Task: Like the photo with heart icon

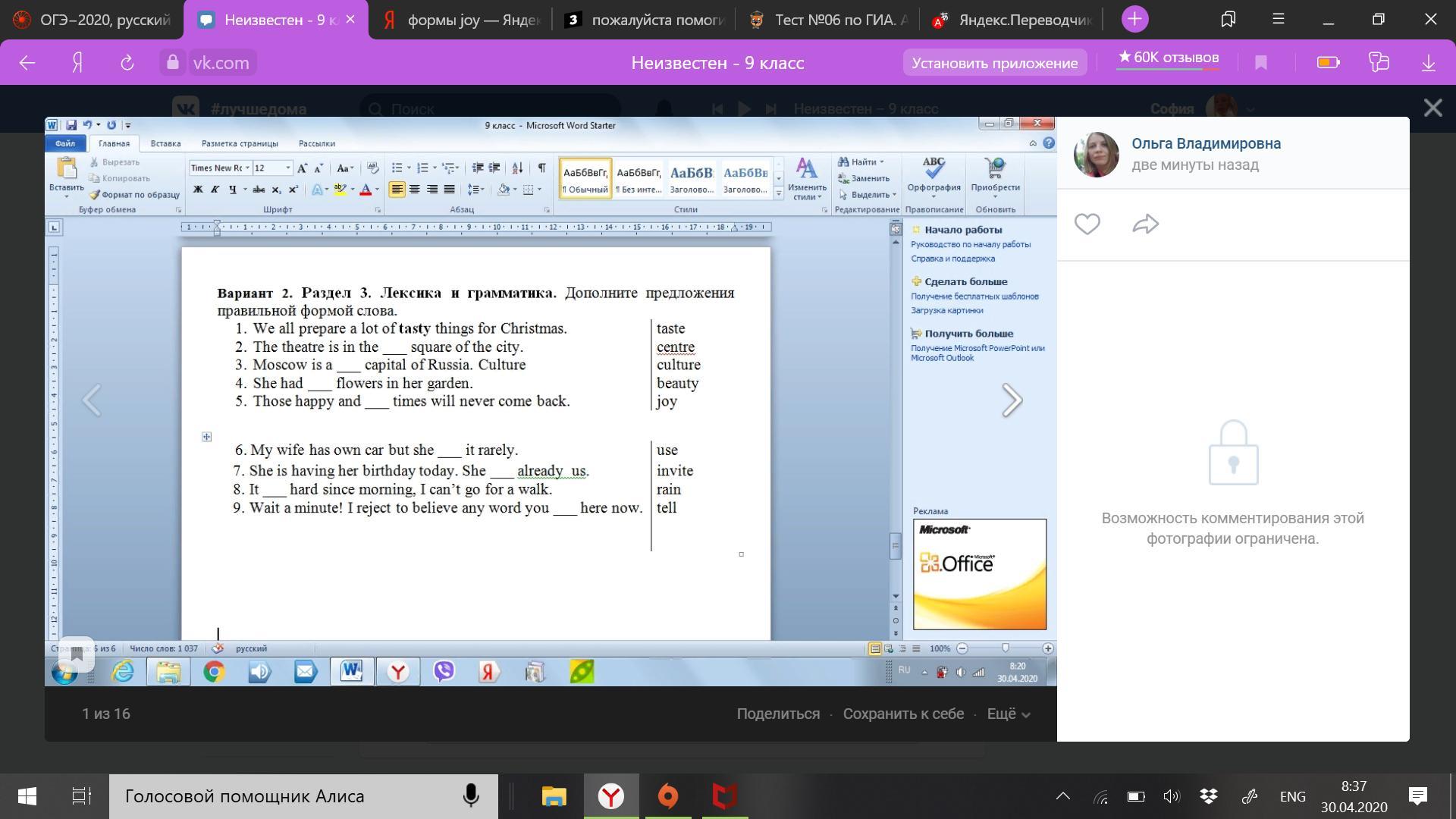Action: click(x=1087, y=224)
